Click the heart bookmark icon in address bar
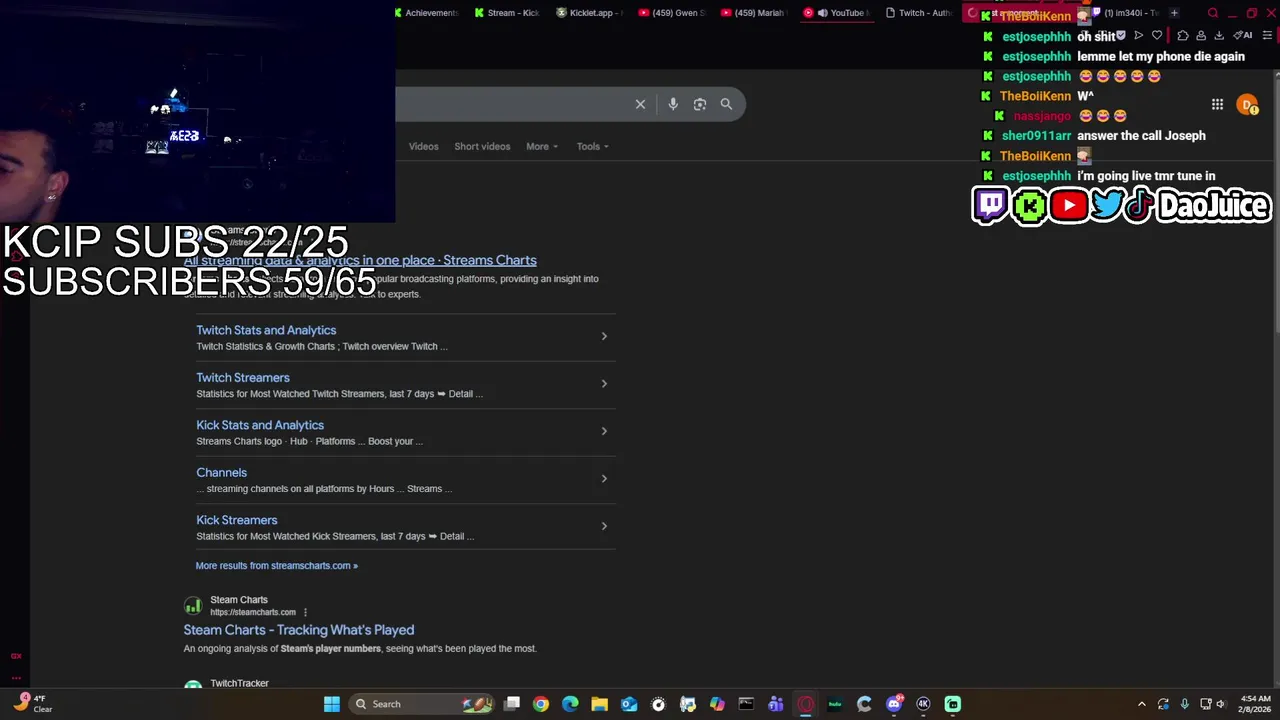 [x=1157, y=36]
